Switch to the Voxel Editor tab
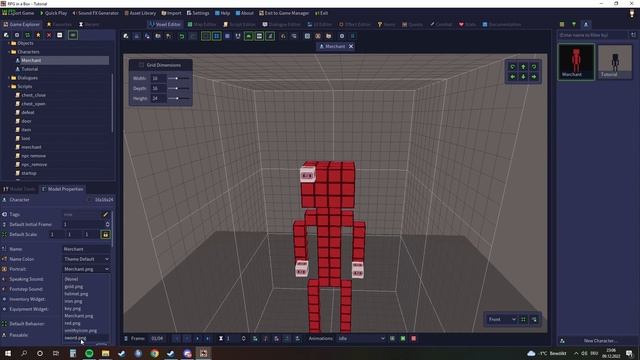 (x=164, y=24)
